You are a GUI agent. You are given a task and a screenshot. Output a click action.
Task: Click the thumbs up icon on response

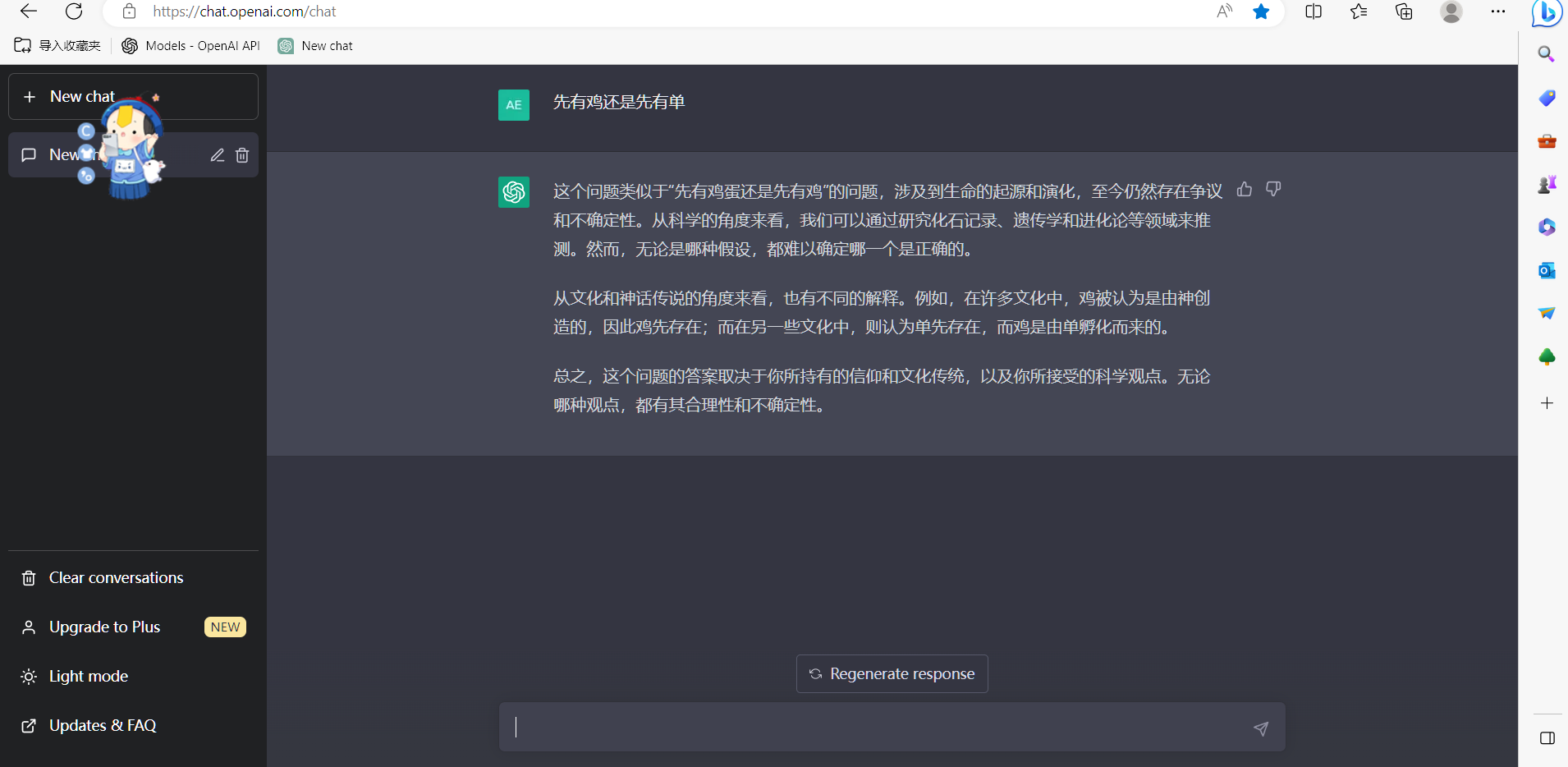[x=1245, y=190]
